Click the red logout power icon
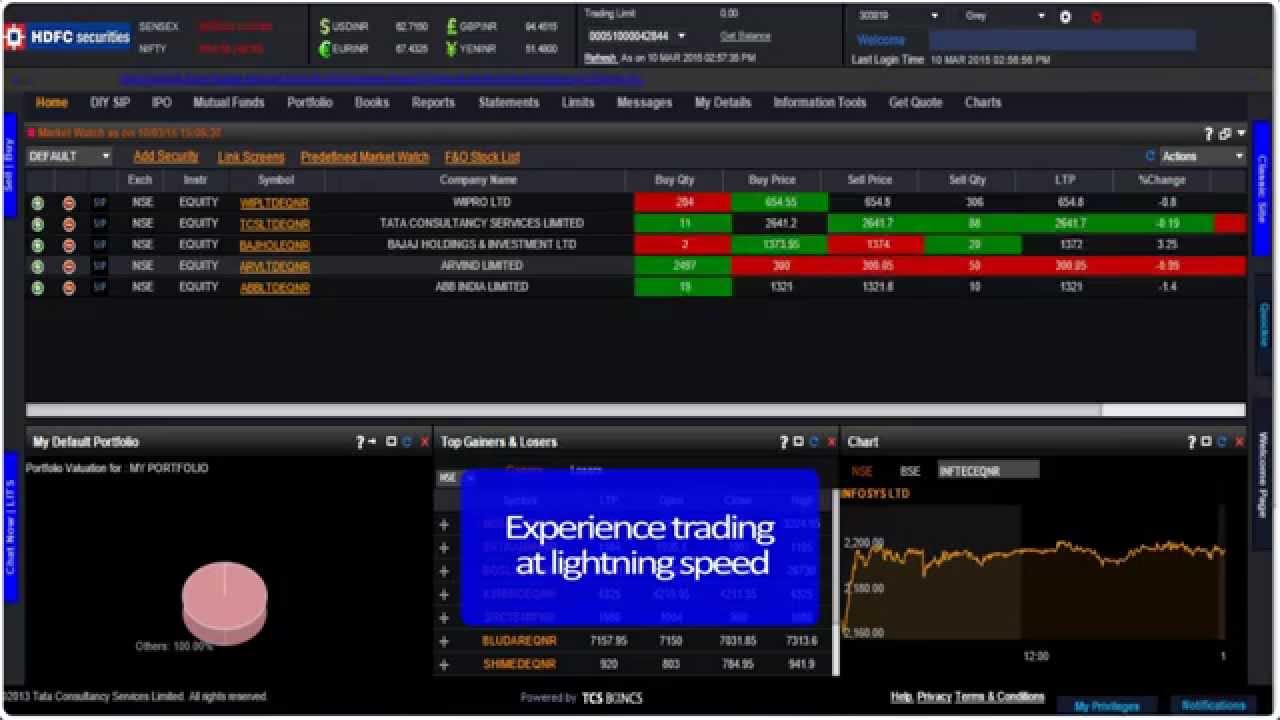Image resolution: width=1280 pixels, height=720 pixels. pyautogui.click(x=1096, y=17)
